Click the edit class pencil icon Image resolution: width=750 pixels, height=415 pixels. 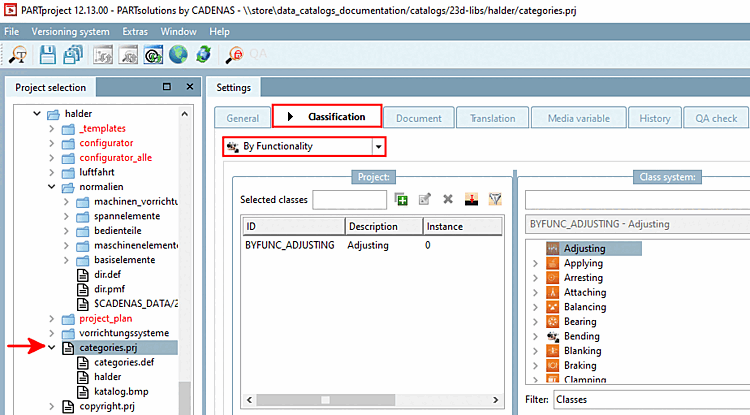[424, 199]
